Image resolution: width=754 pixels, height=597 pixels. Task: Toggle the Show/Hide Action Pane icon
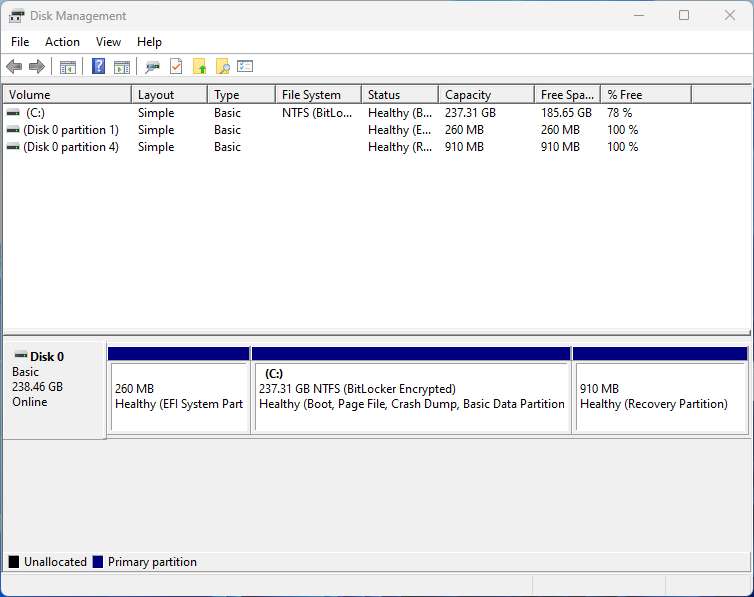122,67
